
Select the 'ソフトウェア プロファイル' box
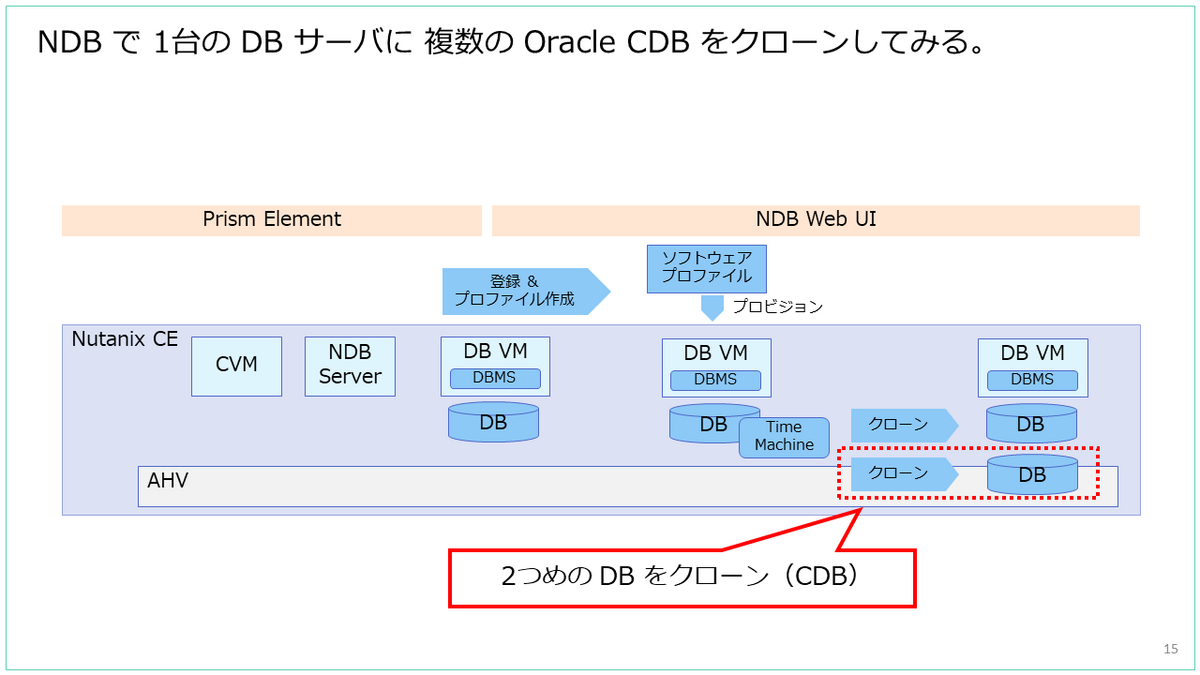click(x=706, y=269)
